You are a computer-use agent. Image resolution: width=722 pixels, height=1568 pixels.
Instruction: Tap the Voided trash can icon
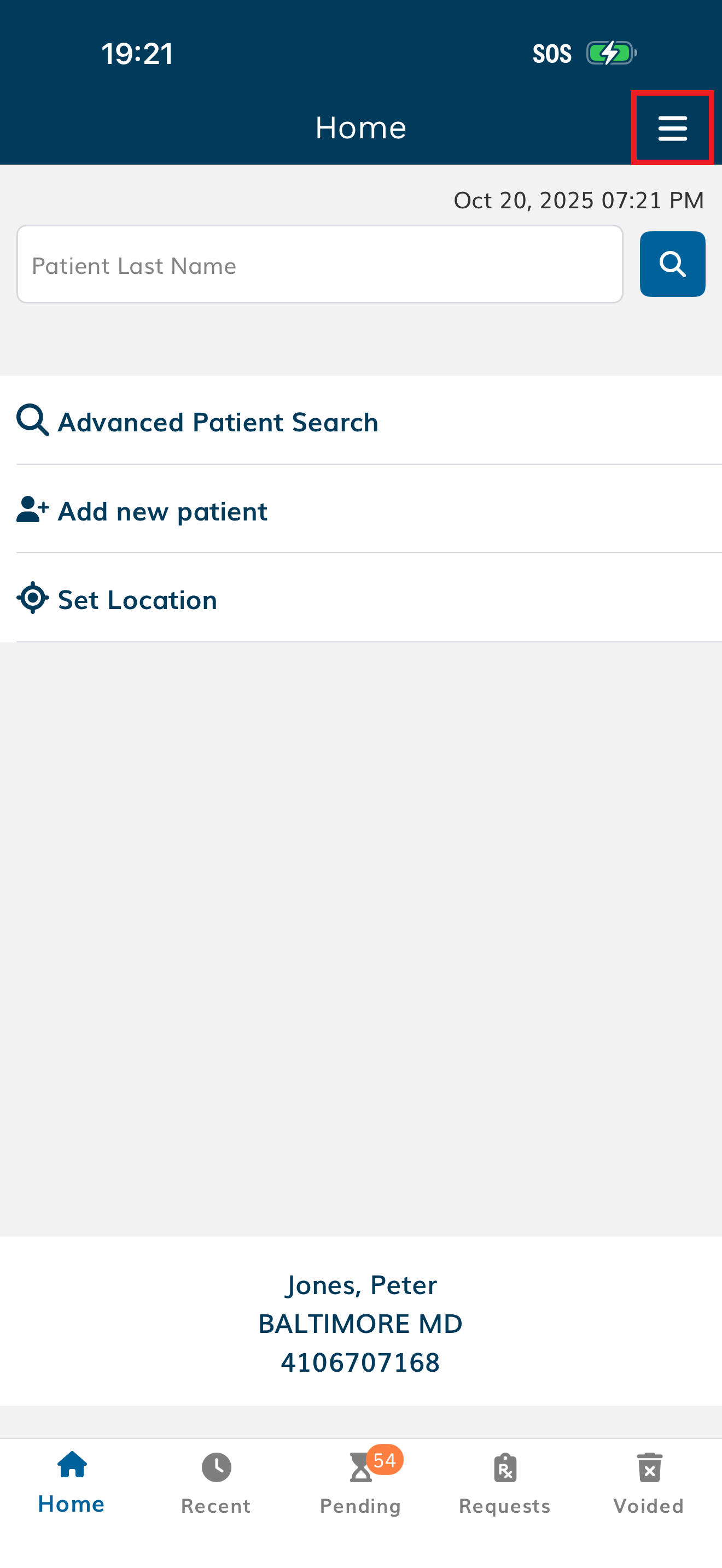(649, 1467)
